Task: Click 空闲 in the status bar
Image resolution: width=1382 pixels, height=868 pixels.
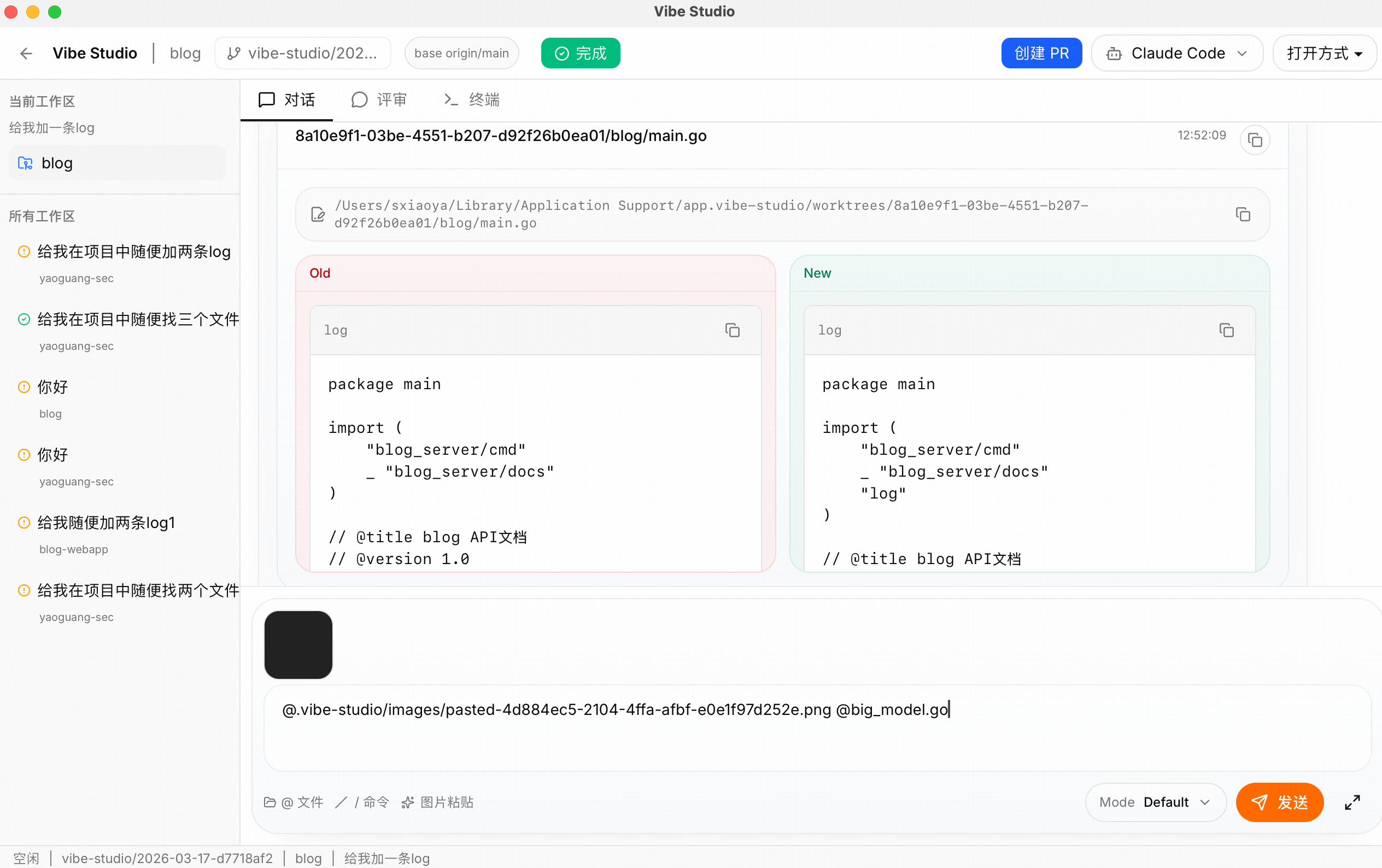Action: 26,858
